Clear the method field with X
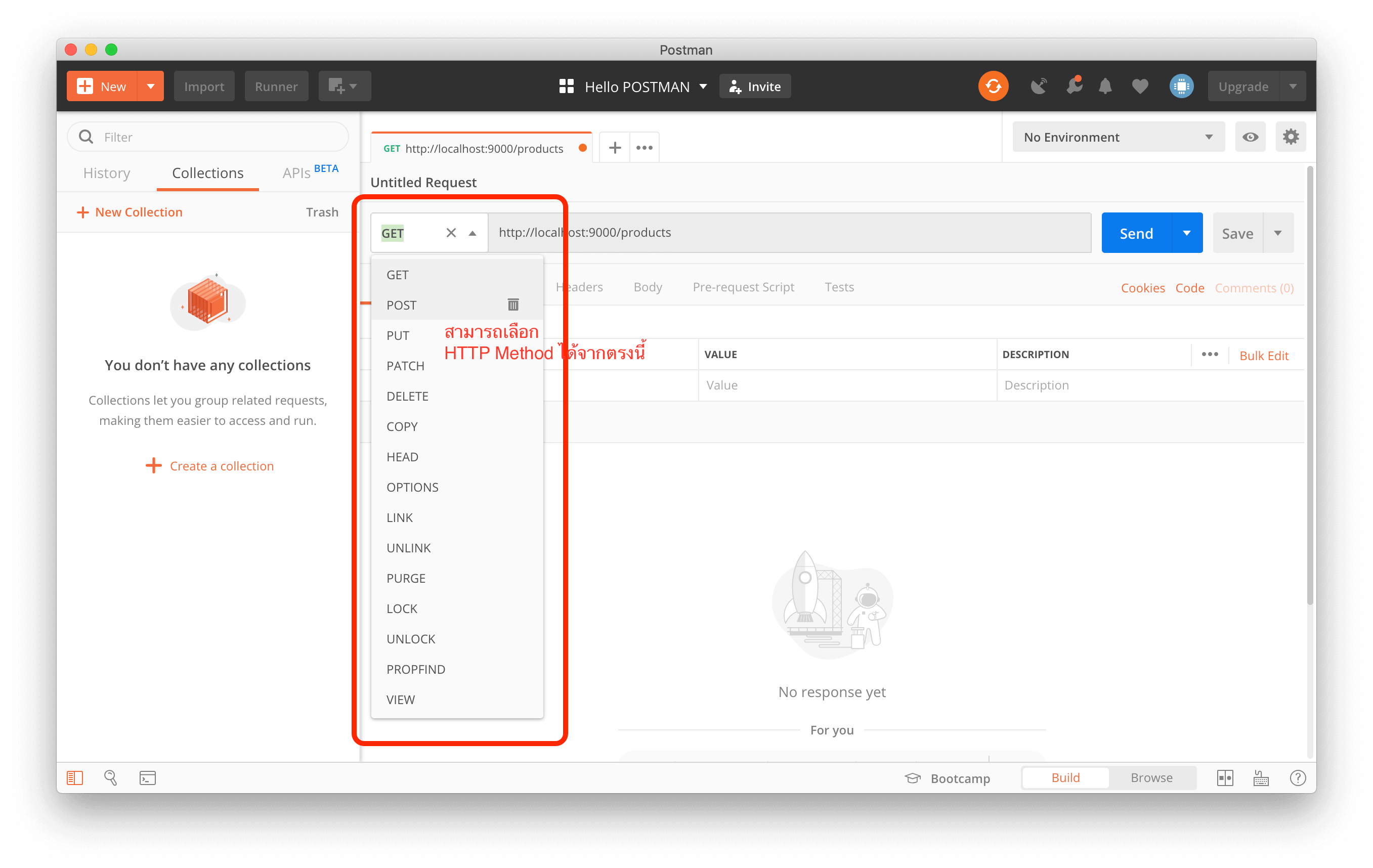 (451, 233)
